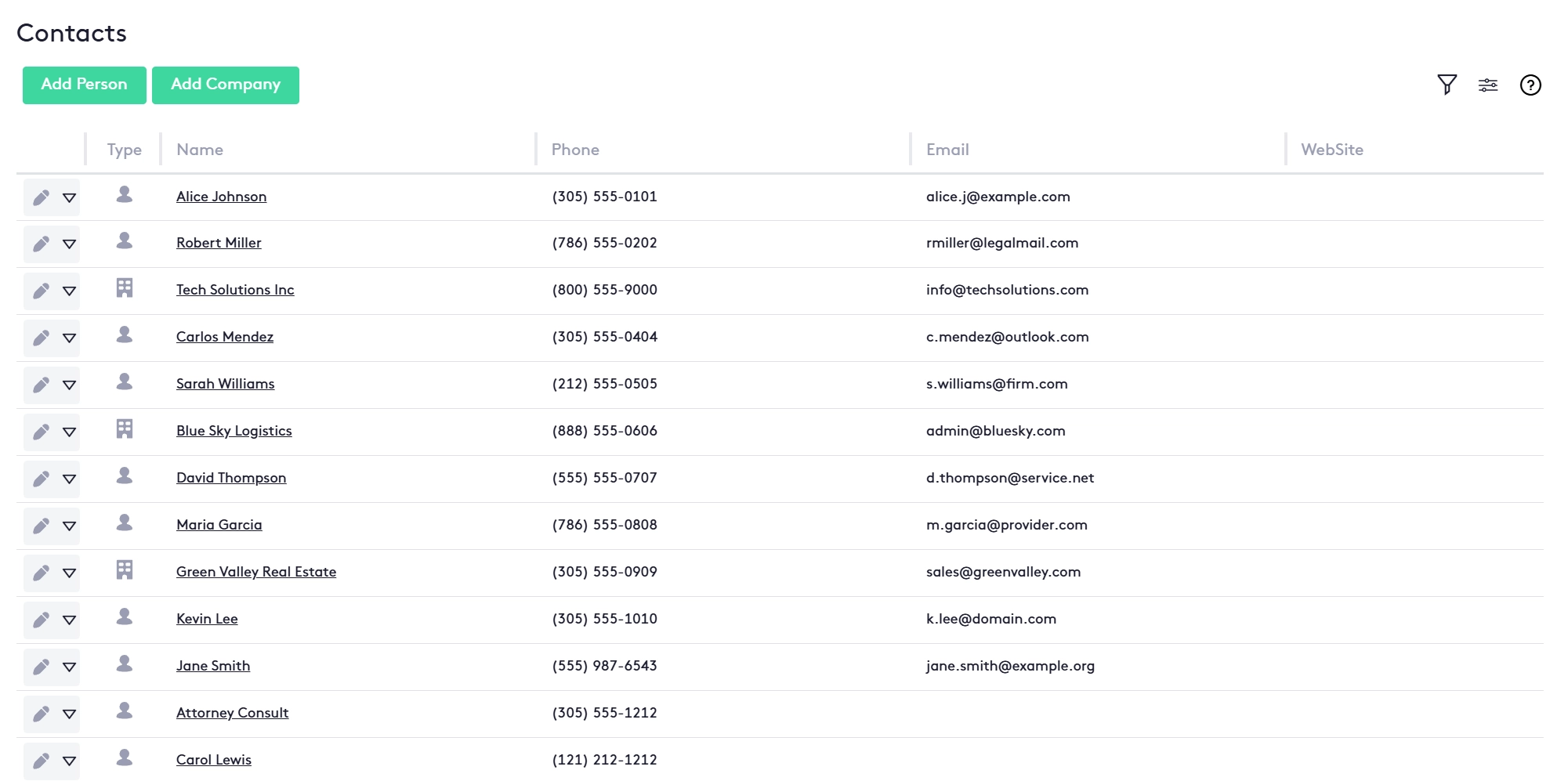Click person icon next to Maria Garcia
Viewport: 1568px width, 781px height.
[125, 522]
